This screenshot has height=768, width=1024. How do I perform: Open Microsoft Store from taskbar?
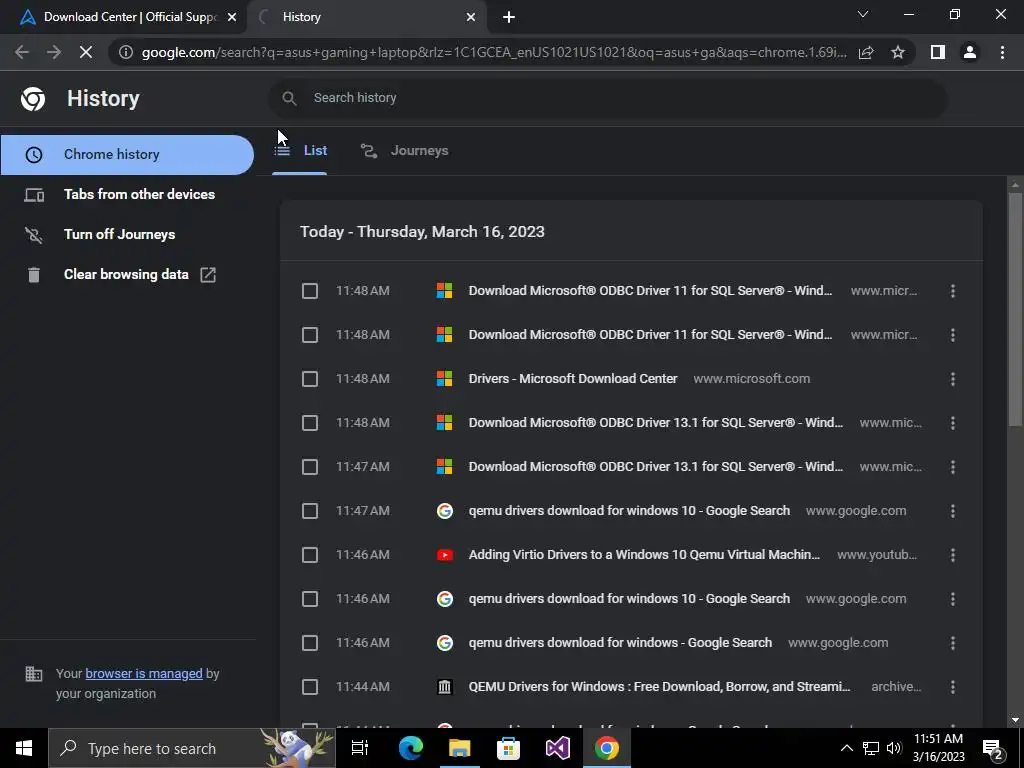point(508,748)
